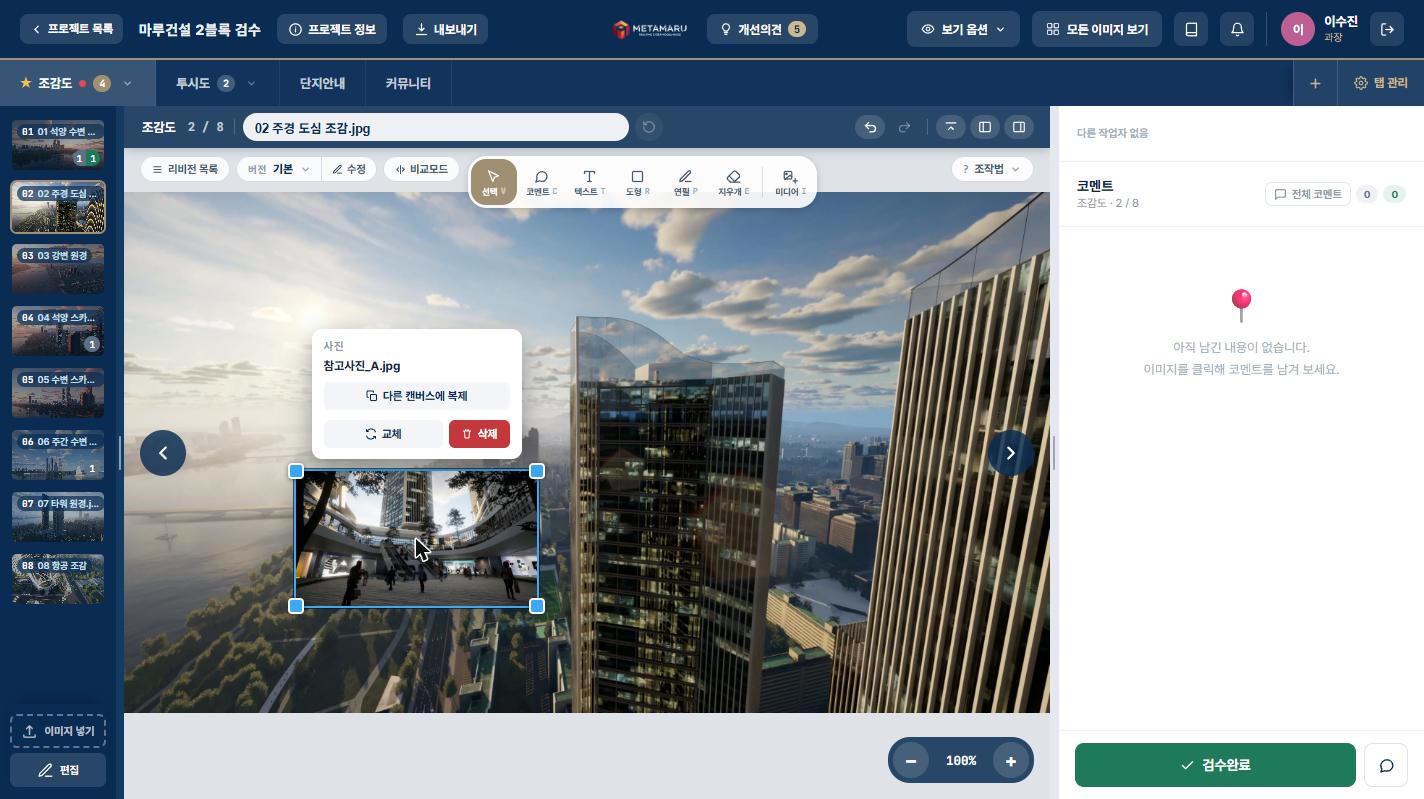Add a new tab with the plus icon

[x=1315, y=83]
